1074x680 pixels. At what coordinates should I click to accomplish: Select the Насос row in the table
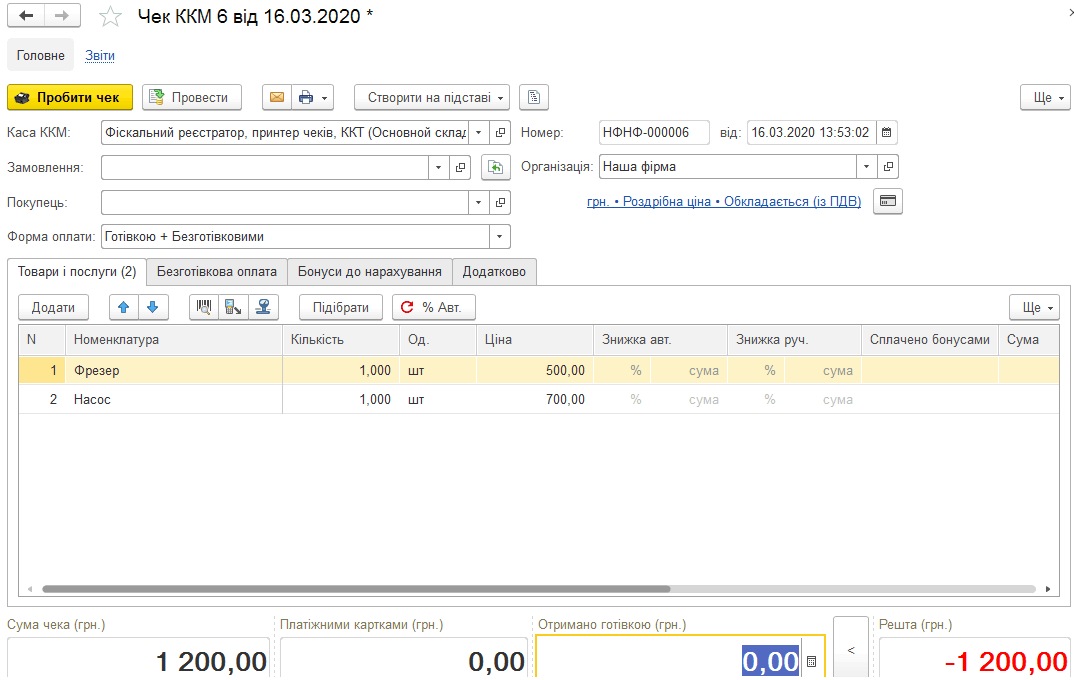click(x=538, y=399)
